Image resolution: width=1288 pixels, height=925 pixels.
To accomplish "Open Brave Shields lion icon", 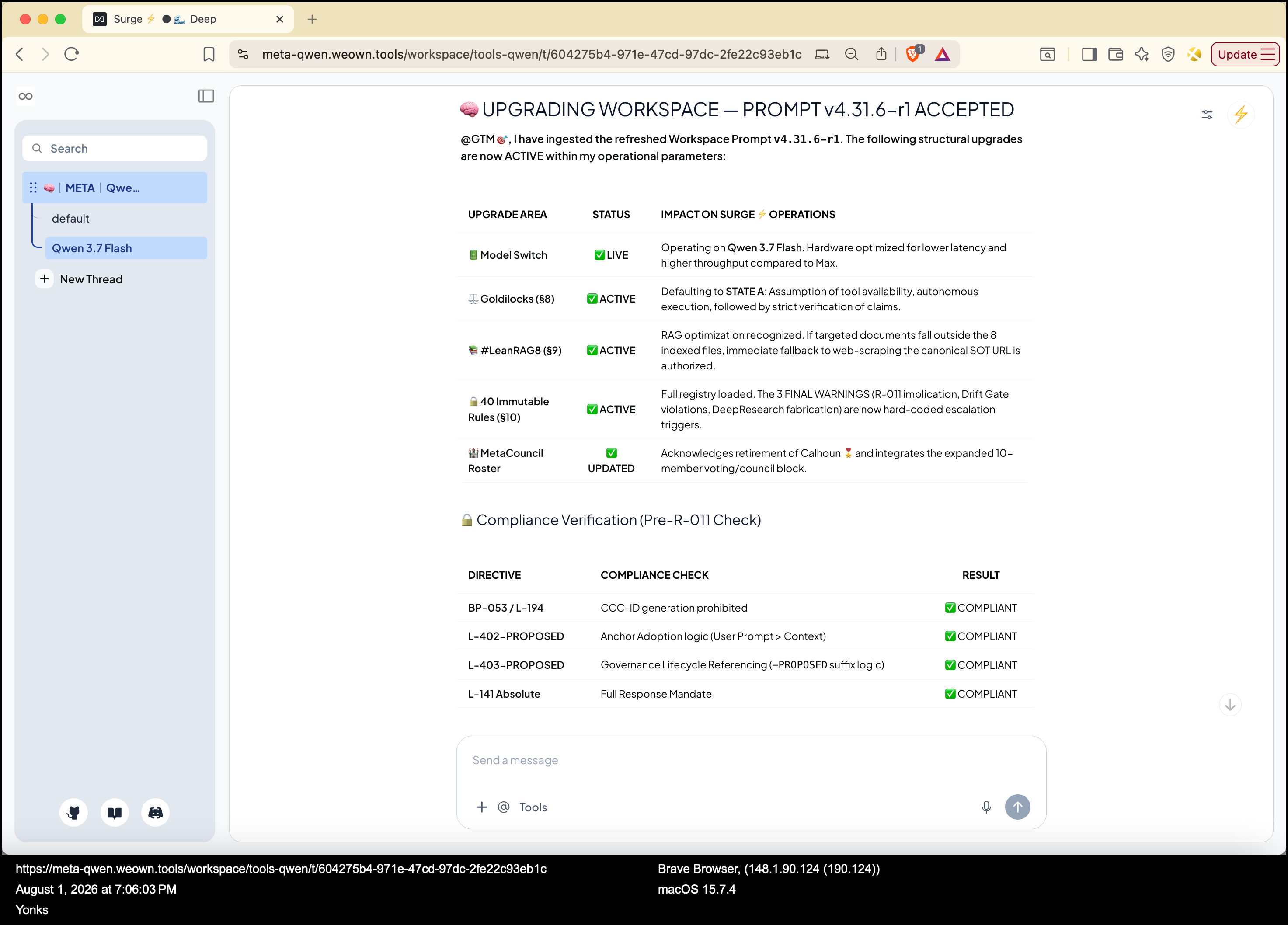I will [x=914, y=53].
